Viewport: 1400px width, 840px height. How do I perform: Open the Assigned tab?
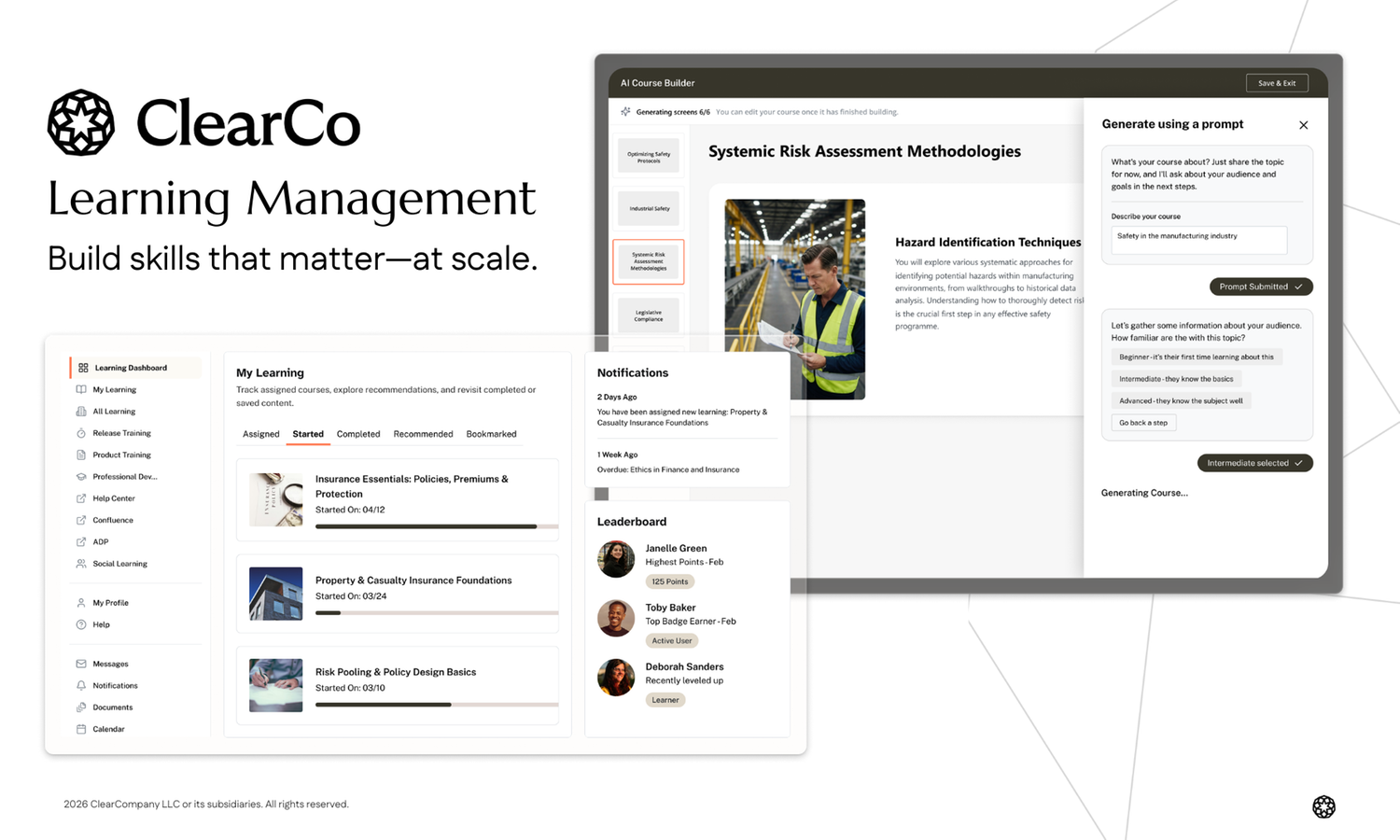pyautogui.click(x=261, y=434)
